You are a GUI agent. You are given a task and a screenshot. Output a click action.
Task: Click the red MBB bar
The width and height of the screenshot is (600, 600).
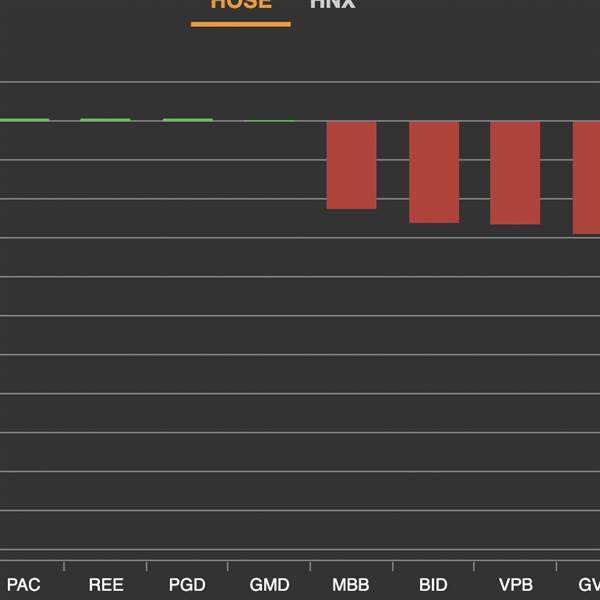pos(351,165)
